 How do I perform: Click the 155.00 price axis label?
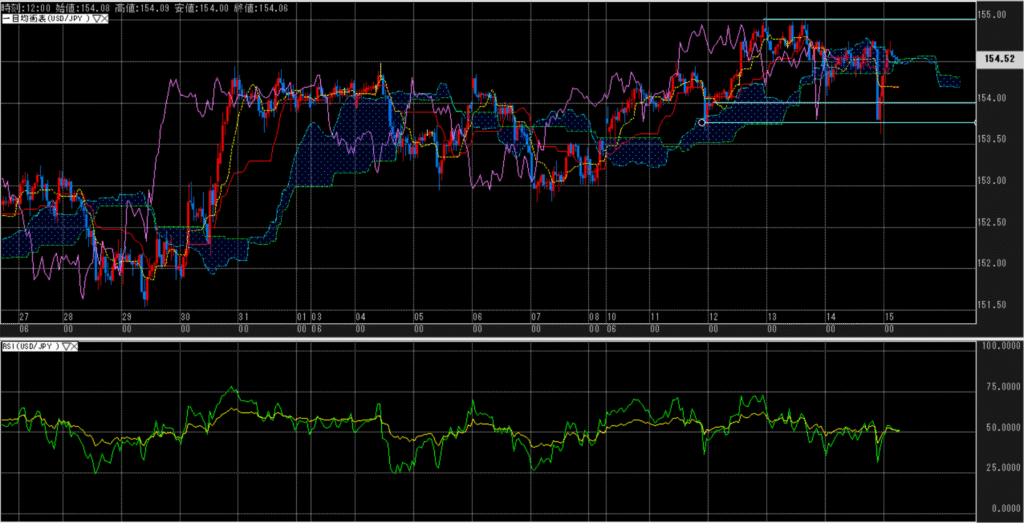click(994, 15)
